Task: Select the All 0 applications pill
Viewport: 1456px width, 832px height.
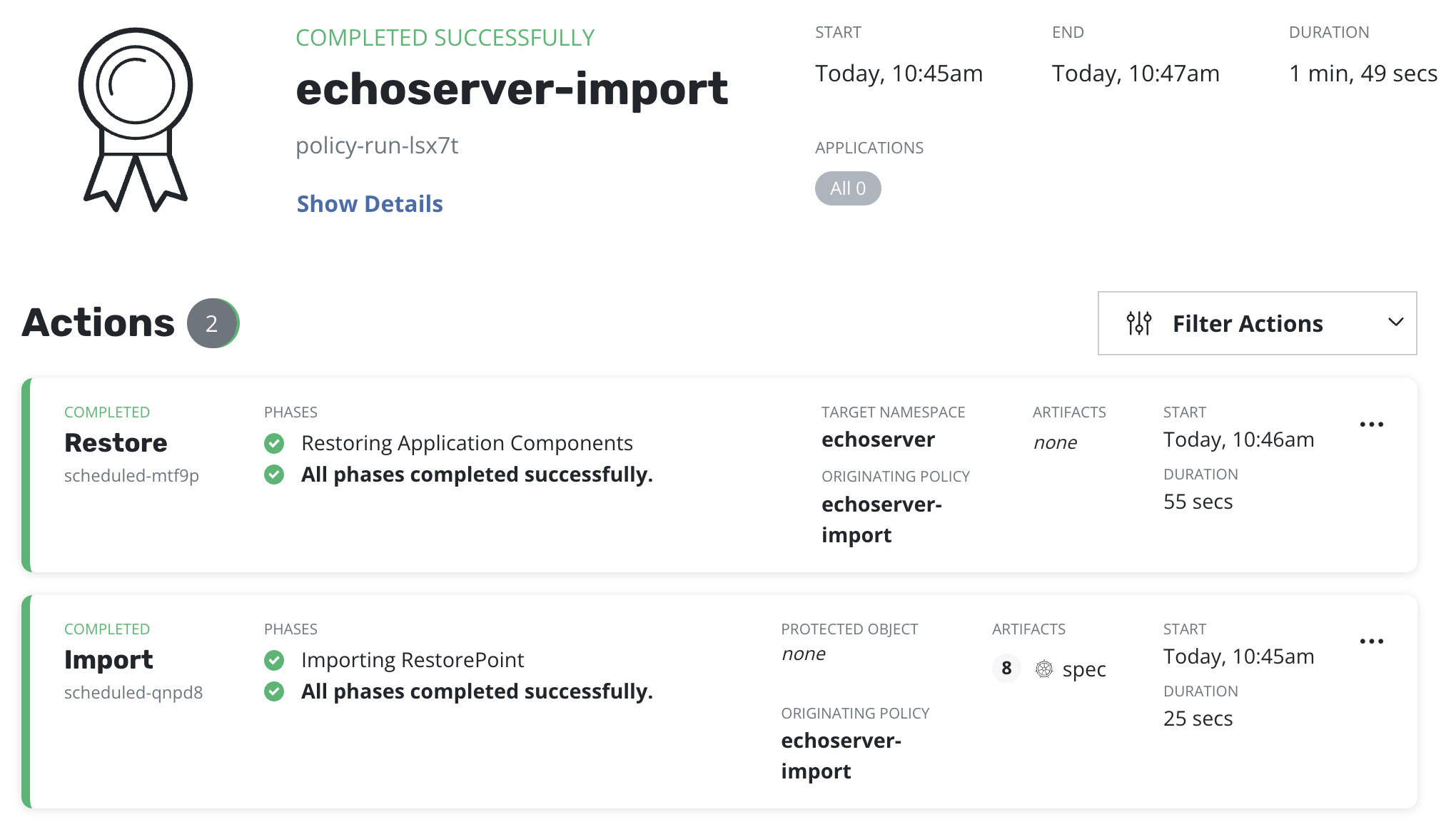Action: [848, 188]
